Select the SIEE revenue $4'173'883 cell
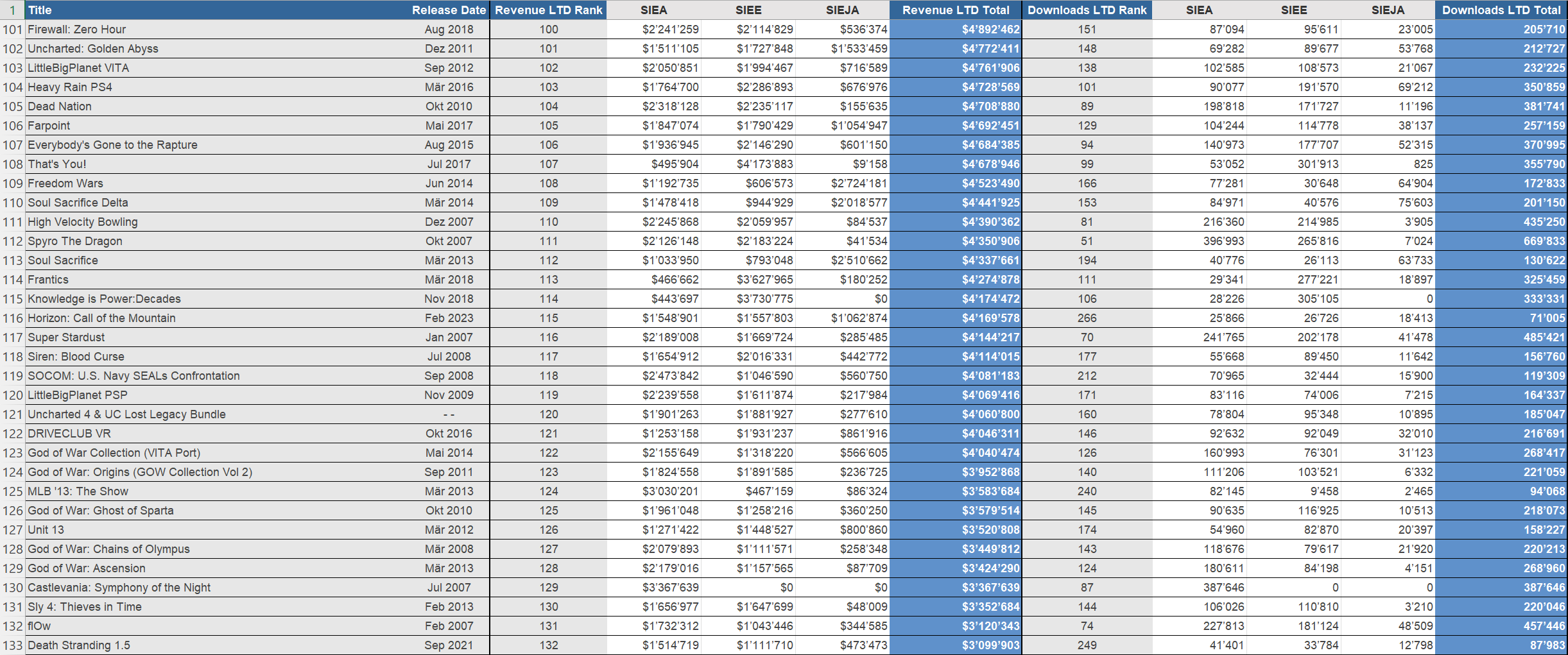 pyautogui.click(x=748, y=164)
